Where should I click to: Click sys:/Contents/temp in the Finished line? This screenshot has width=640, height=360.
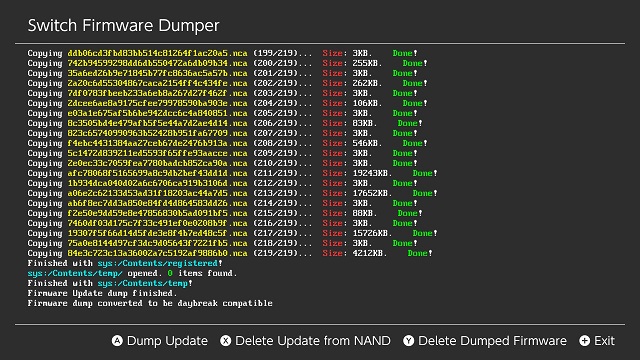point(142,283)
